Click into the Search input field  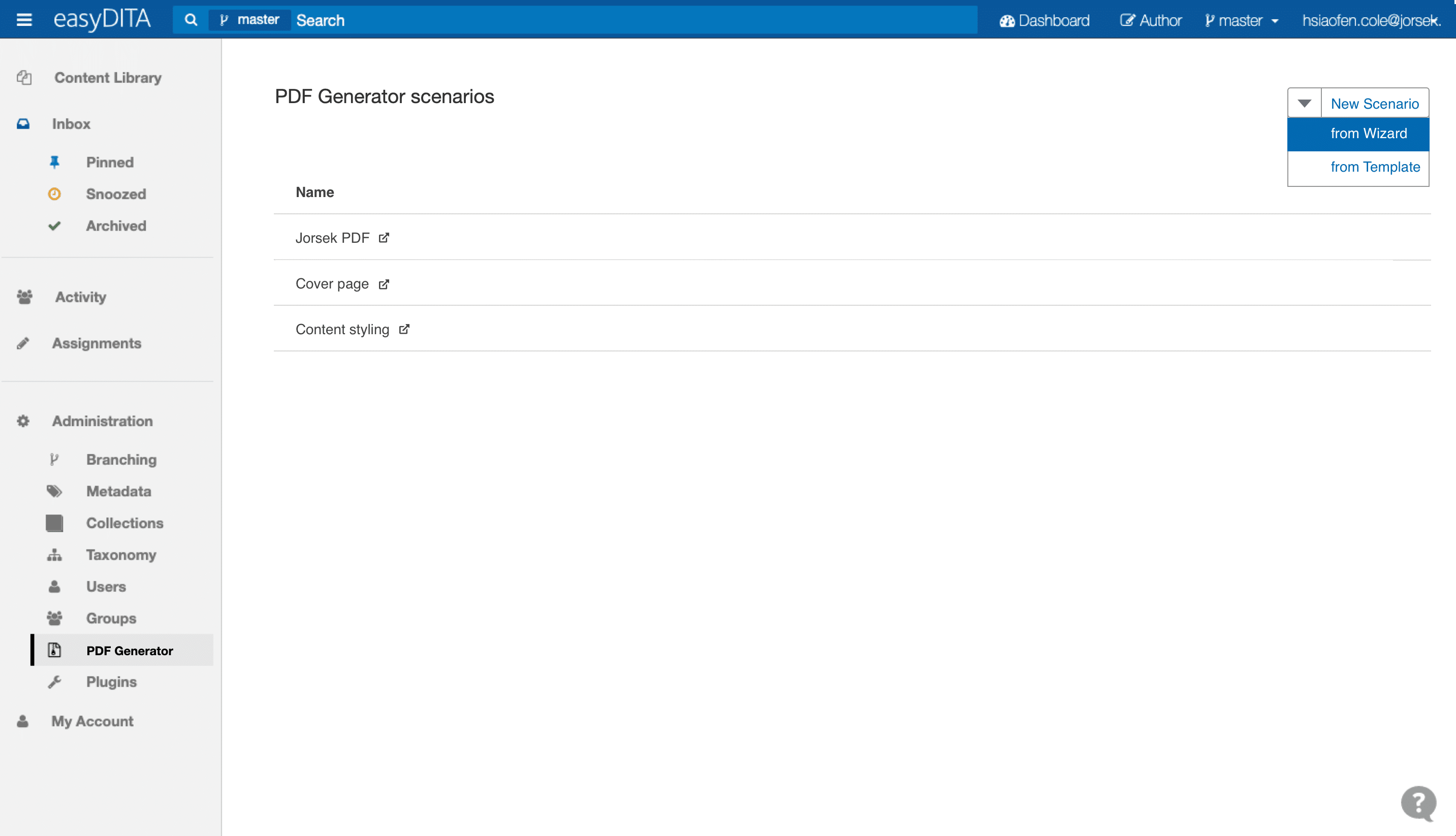coord(635,20)
